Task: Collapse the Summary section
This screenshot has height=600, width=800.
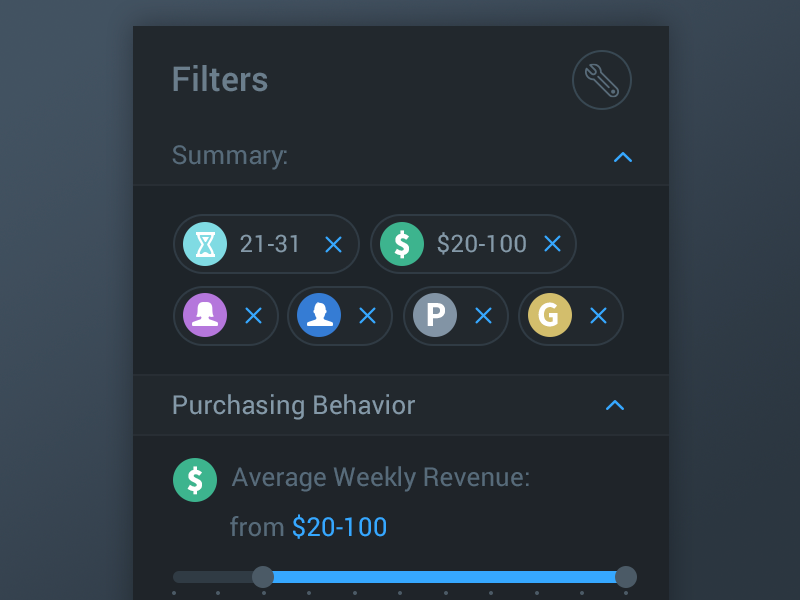Action: 623,157
